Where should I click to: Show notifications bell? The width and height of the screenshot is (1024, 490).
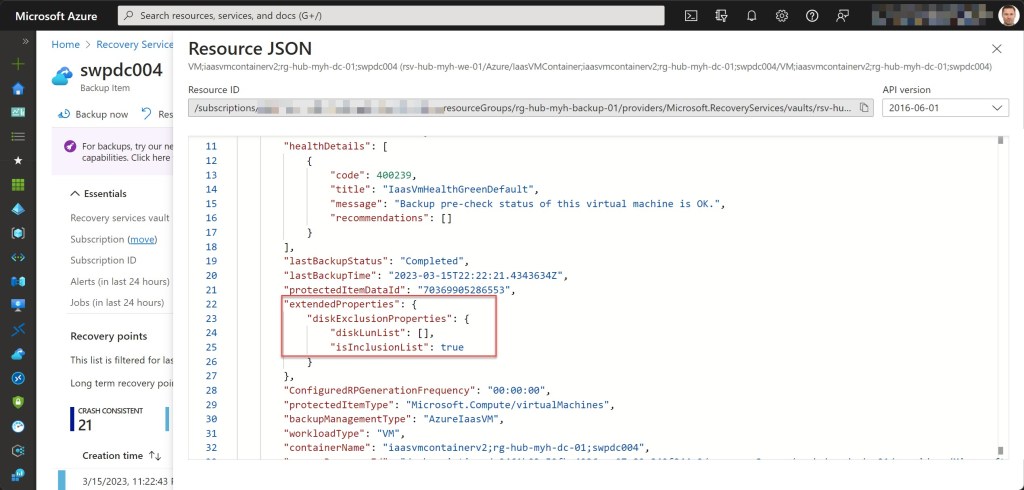pyautogui.click(x=751, y=16)
